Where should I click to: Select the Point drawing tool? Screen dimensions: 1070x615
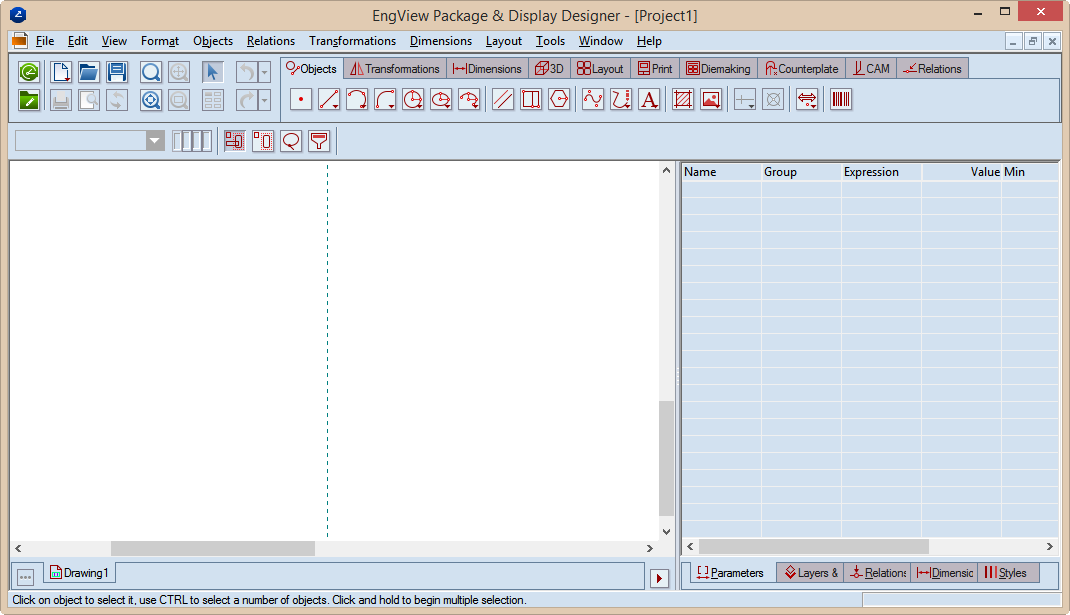301,99
